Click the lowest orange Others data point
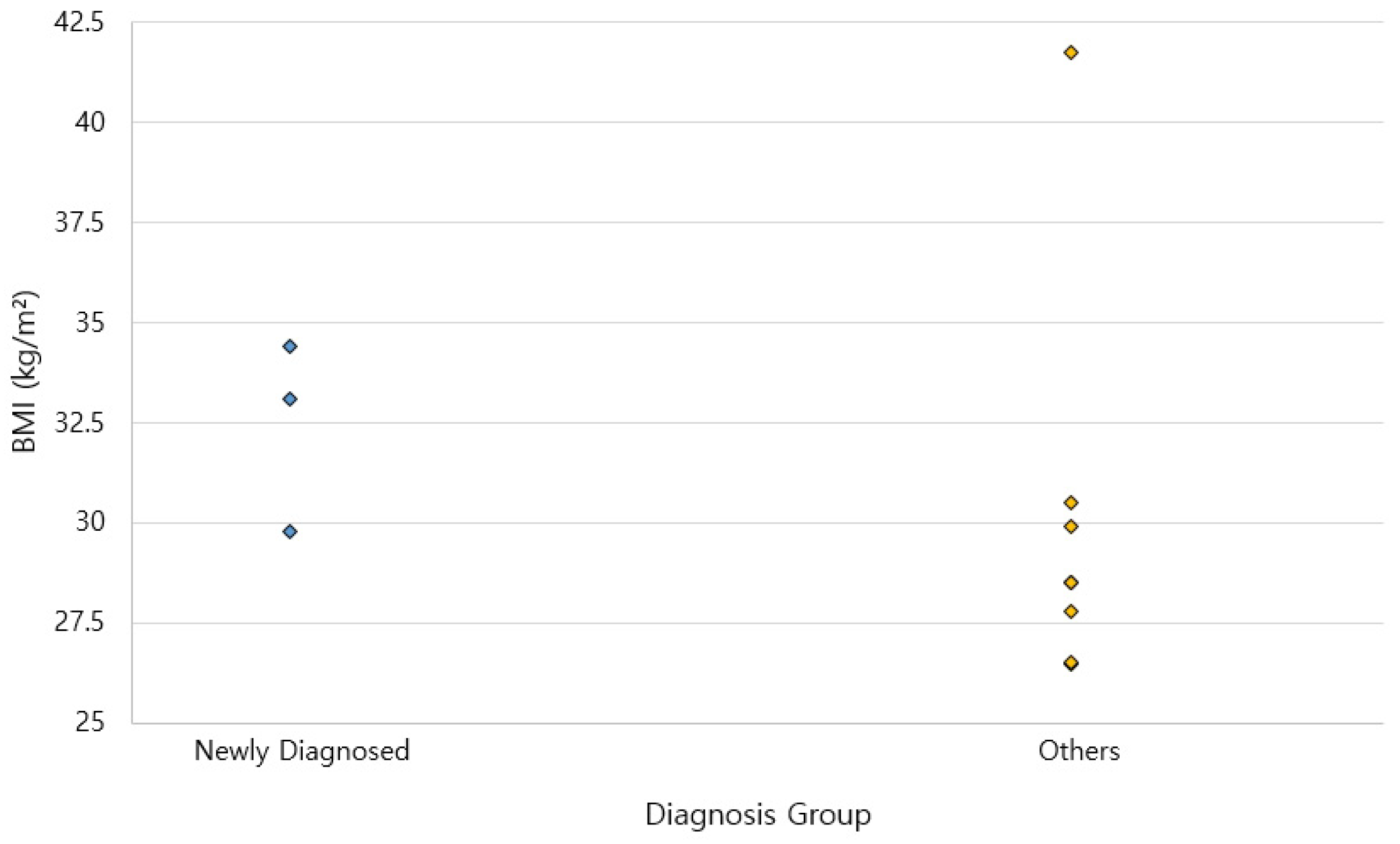The width and height of the screenshot is (1400, 844). [1071, 663]
